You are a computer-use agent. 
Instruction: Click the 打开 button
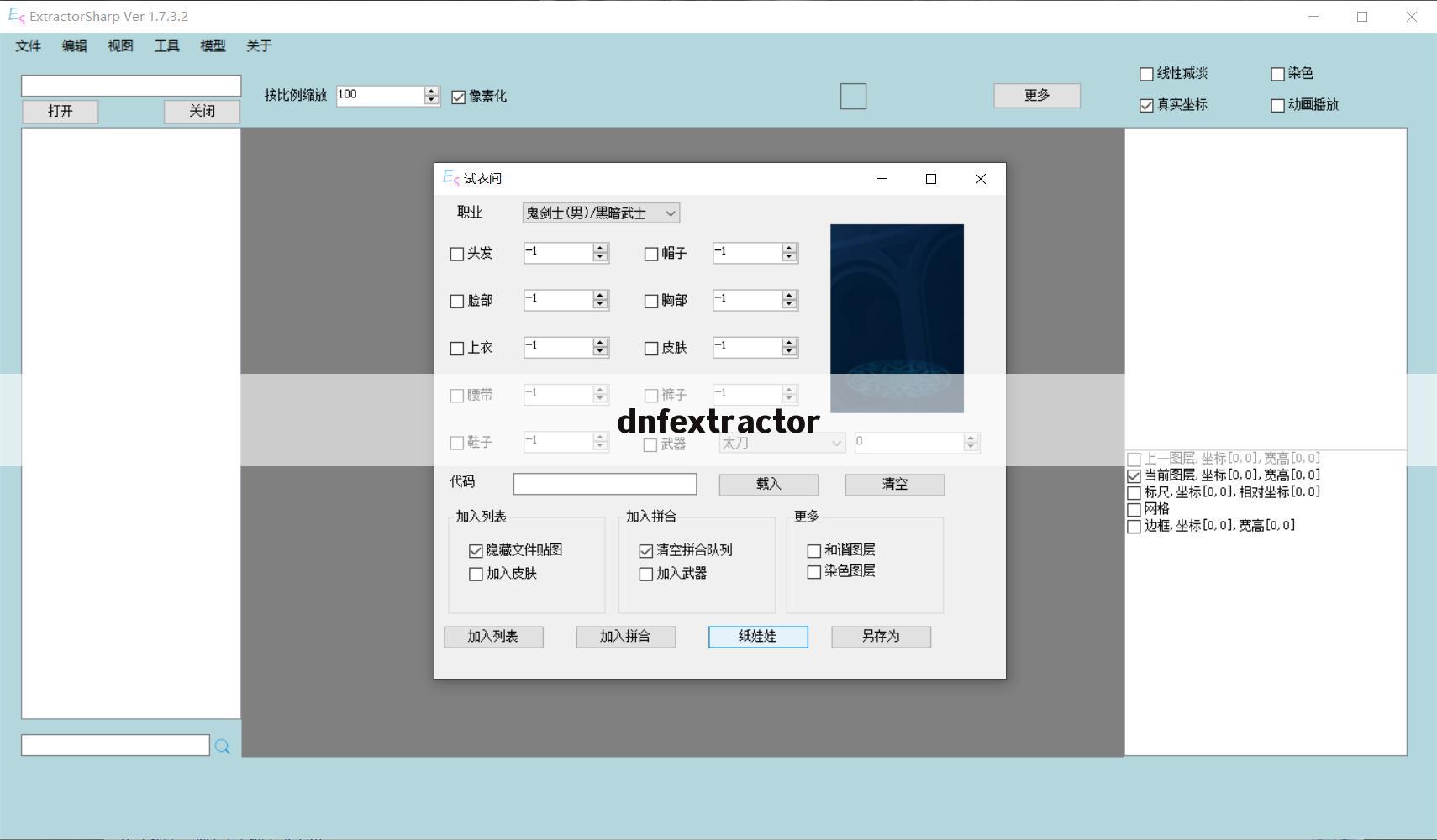(x=60, y=111)
